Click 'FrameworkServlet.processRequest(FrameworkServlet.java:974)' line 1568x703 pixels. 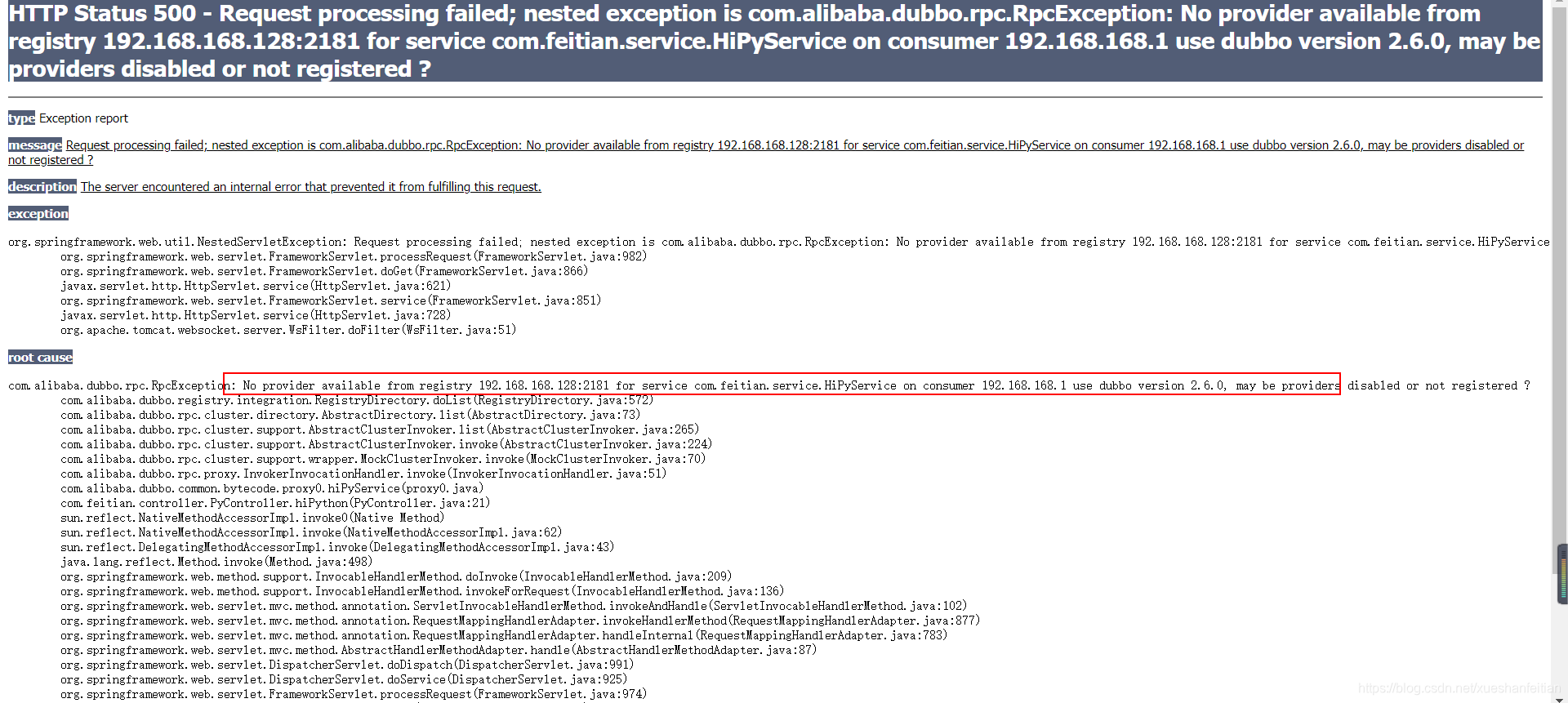point(354,694)
